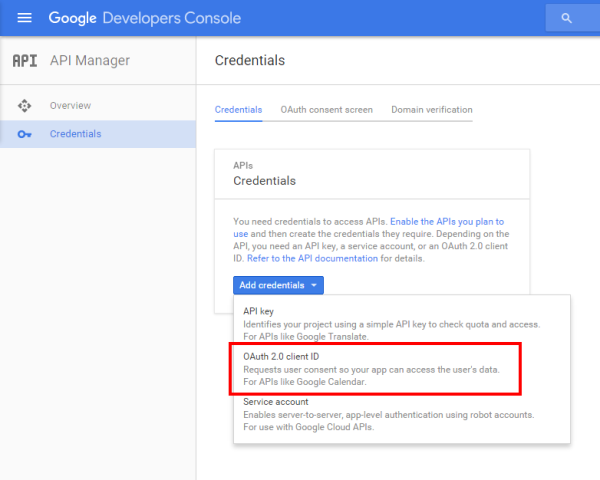Open the hamburger navigation menu

[24, 18]
